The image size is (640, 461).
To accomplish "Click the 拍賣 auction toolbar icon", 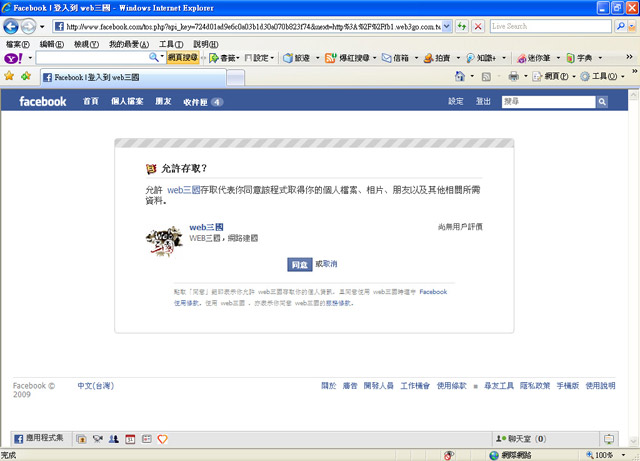I will point(436,58).
